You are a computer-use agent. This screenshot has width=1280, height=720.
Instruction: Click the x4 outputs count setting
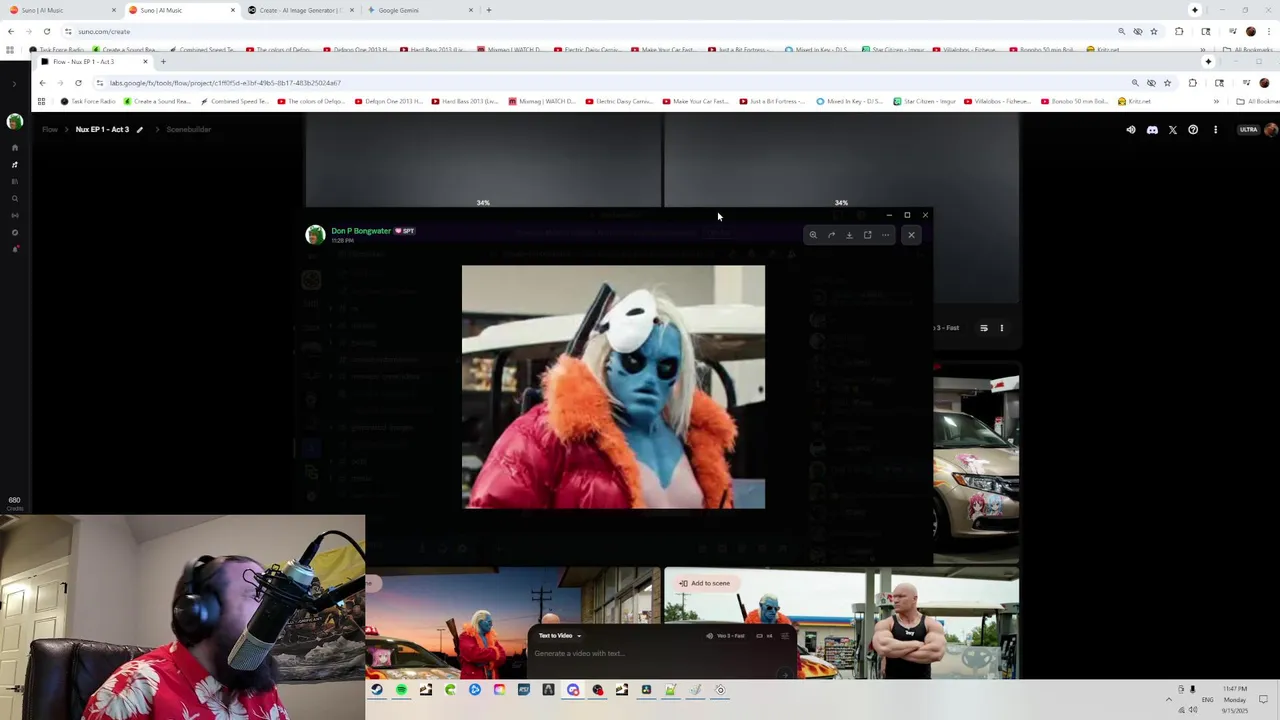point(762,636)
